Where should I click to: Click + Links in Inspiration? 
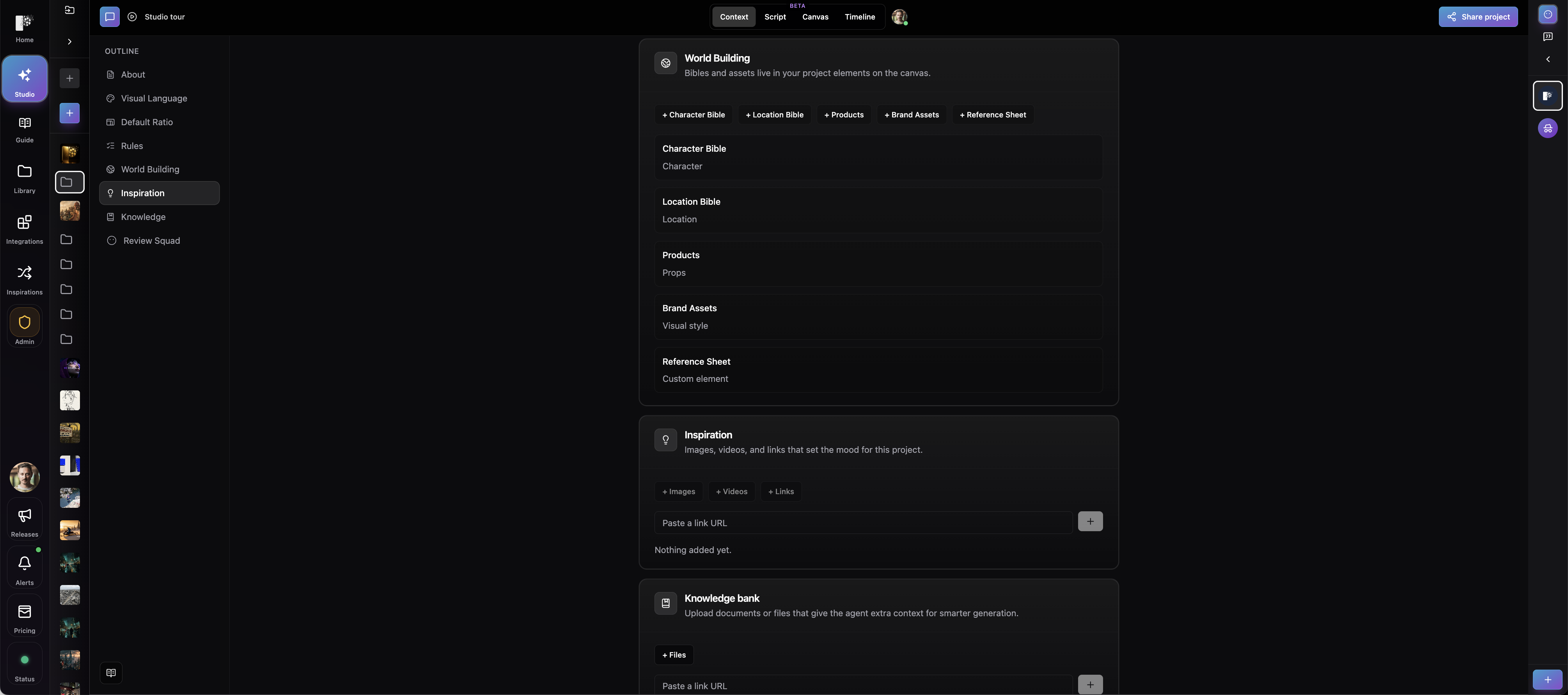[x=781, y=492]
